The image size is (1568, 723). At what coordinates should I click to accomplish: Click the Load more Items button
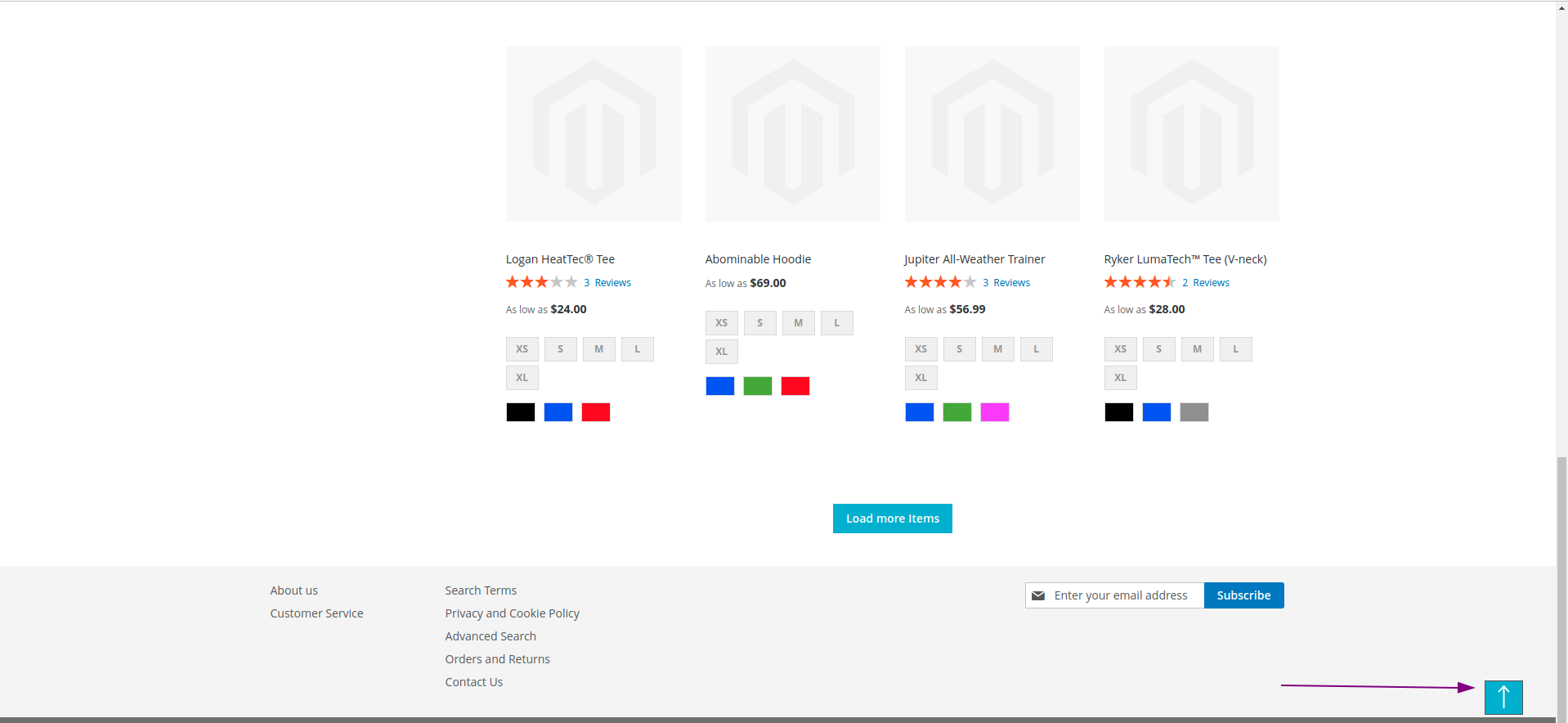tap(893, 519)
